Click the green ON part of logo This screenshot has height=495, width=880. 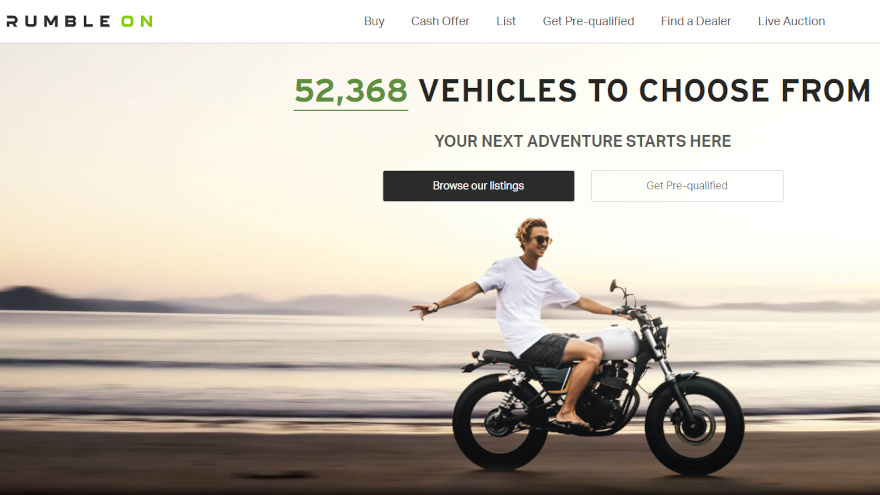point(137,21)
